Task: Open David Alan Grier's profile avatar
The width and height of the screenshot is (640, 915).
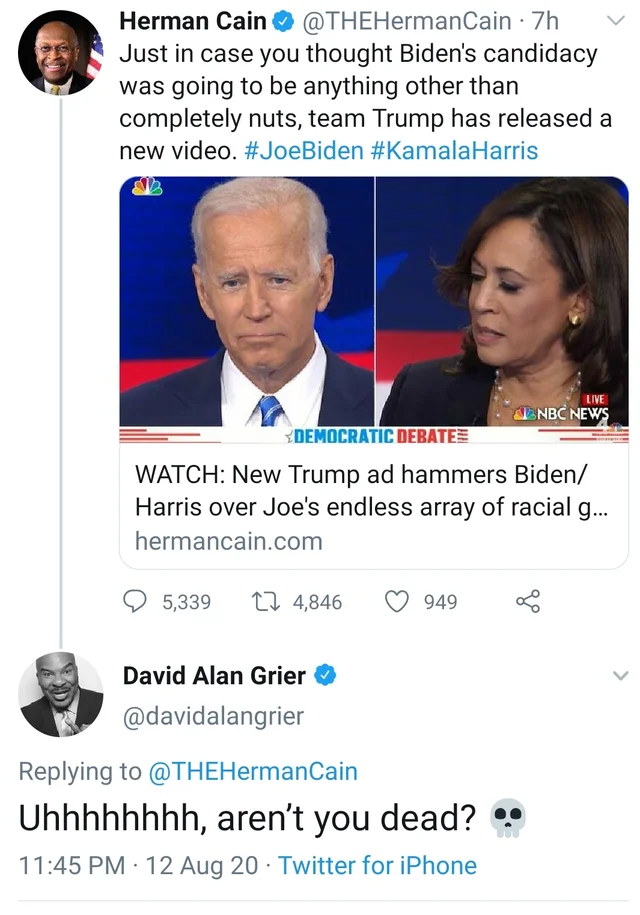Action: pyautogui.click(x=61, y=694)
